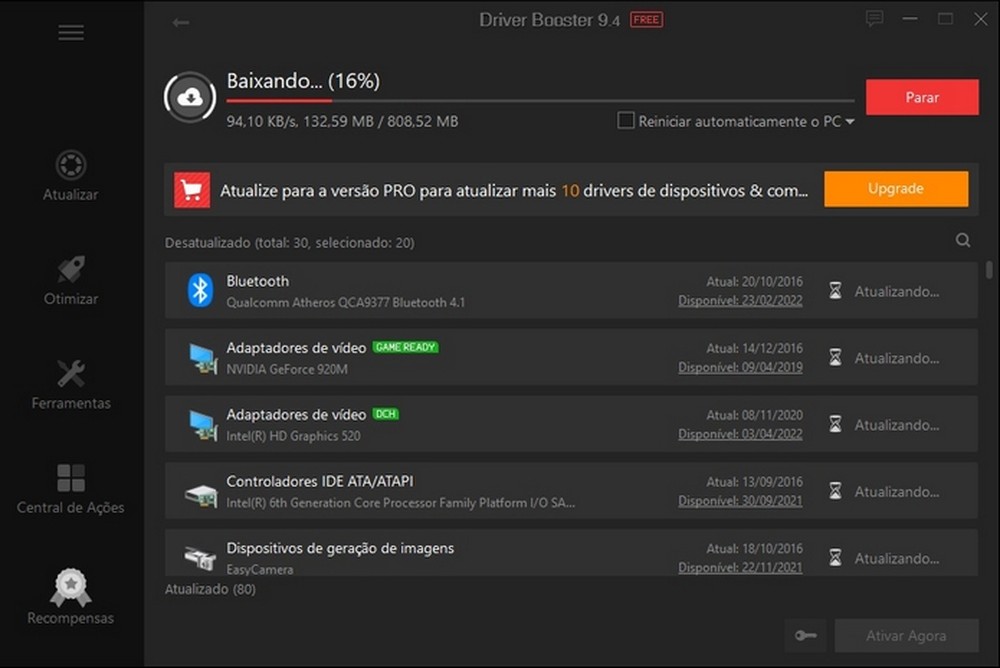Enable Reiniciar automaticamente o PC
Viewport: 1000px width, 668px height.
coord(625,120)
